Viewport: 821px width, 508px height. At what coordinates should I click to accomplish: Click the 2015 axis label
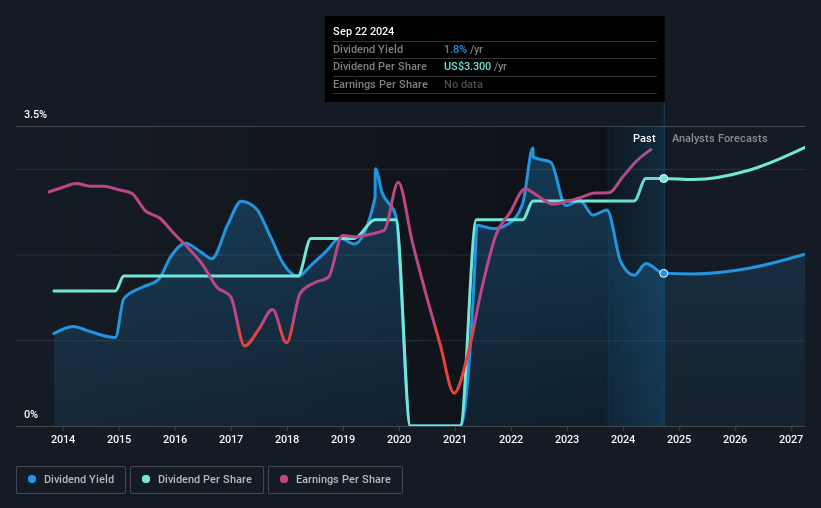(x=119, y=439)
